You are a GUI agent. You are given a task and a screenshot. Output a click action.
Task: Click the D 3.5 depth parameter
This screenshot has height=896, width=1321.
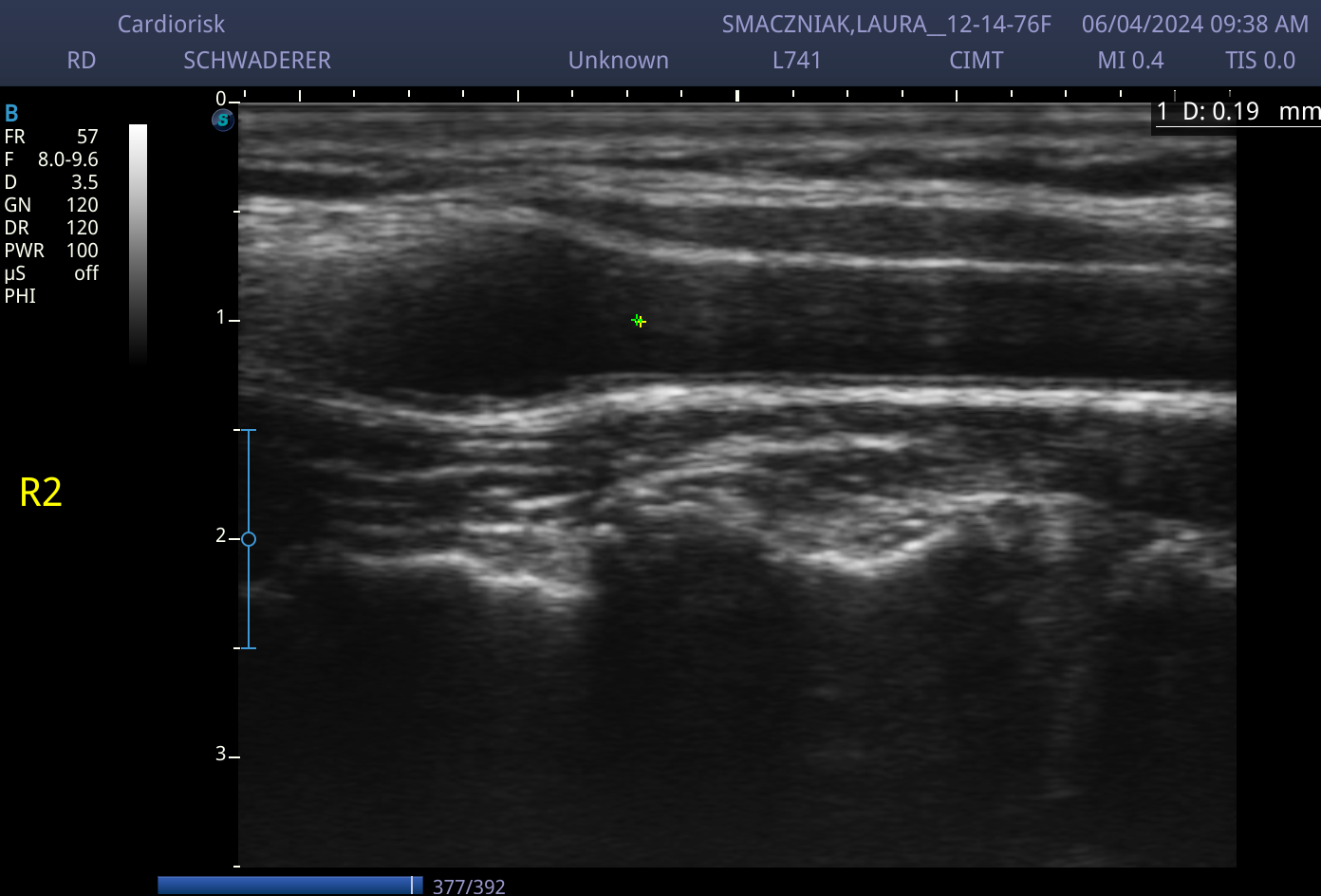51,182
